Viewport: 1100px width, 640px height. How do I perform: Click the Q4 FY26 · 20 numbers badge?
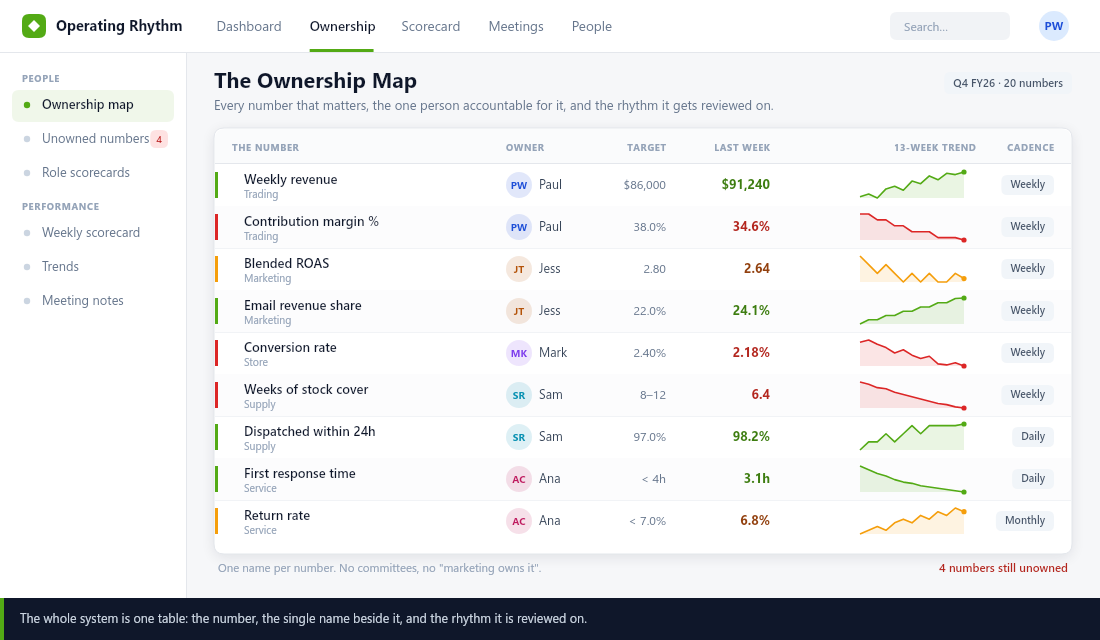coord(1007,83)
